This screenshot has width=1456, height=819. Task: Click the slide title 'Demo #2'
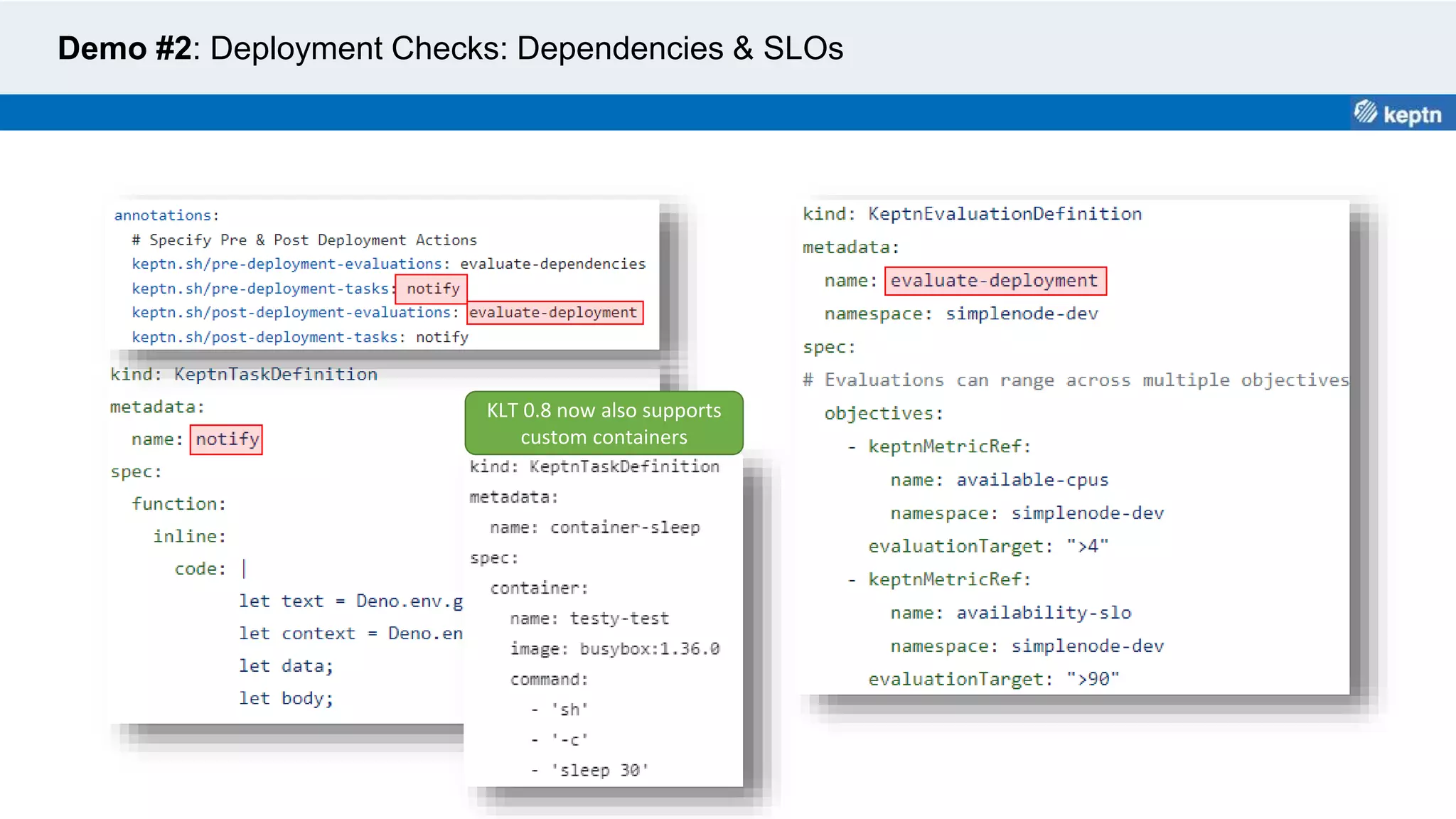(x=124, y=48)
